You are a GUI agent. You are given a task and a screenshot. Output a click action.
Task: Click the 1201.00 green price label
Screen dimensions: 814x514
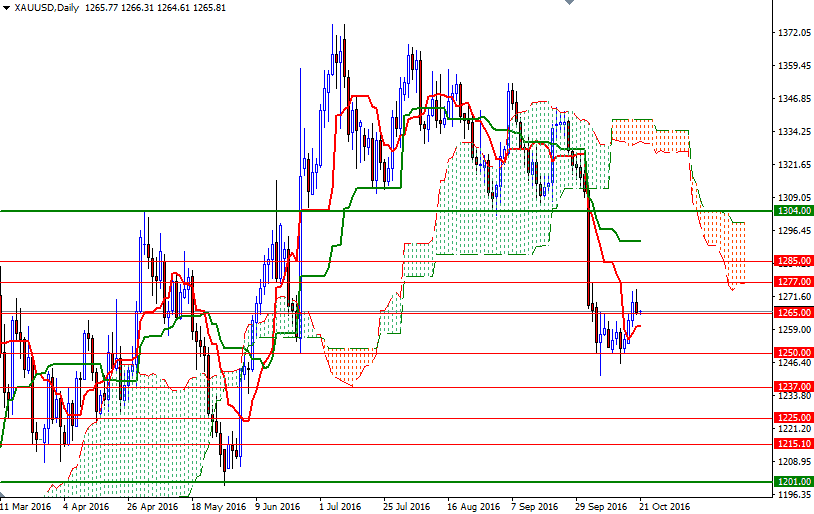(794, 482)
